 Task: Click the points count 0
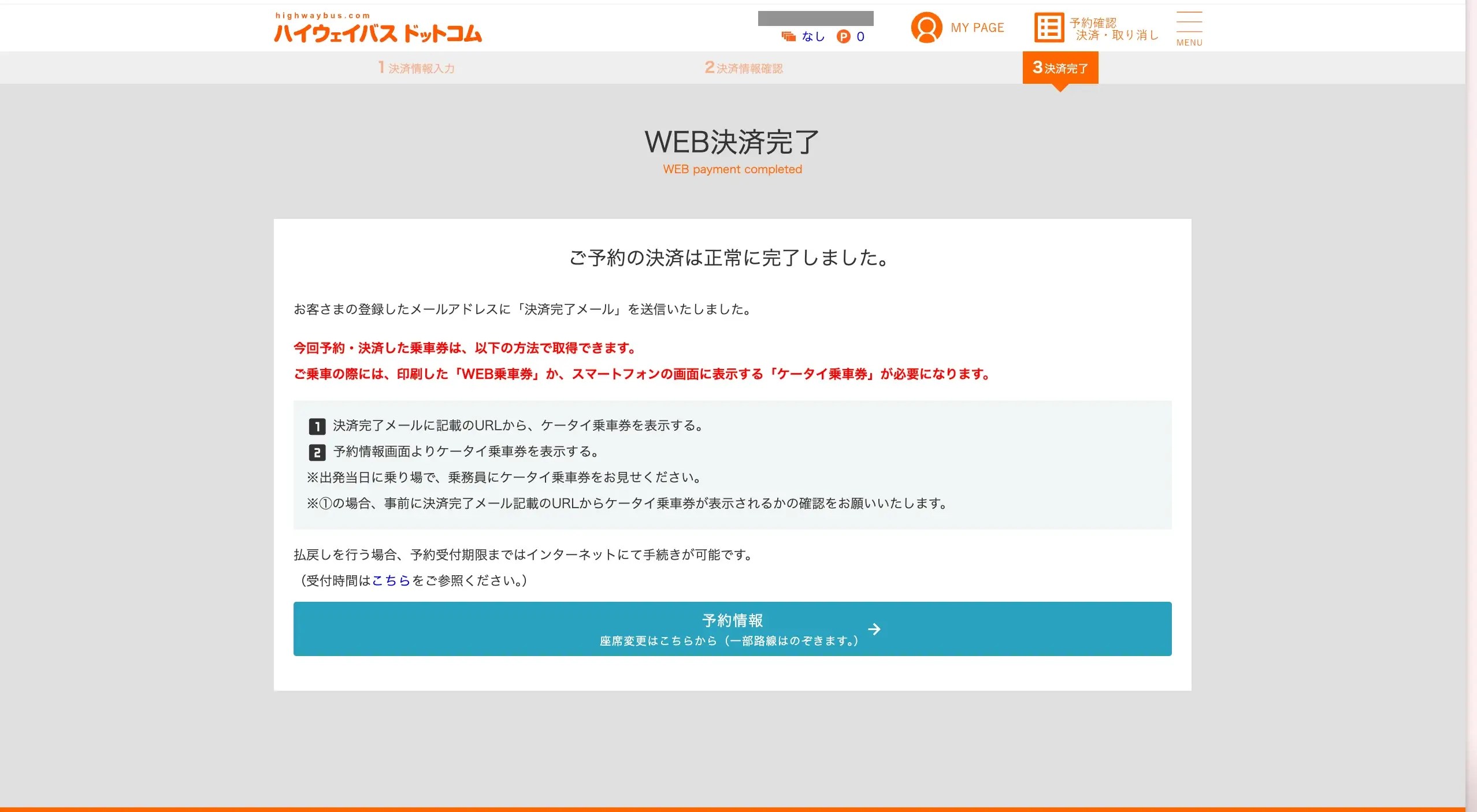pyautogui.click(x=860, y=36)
